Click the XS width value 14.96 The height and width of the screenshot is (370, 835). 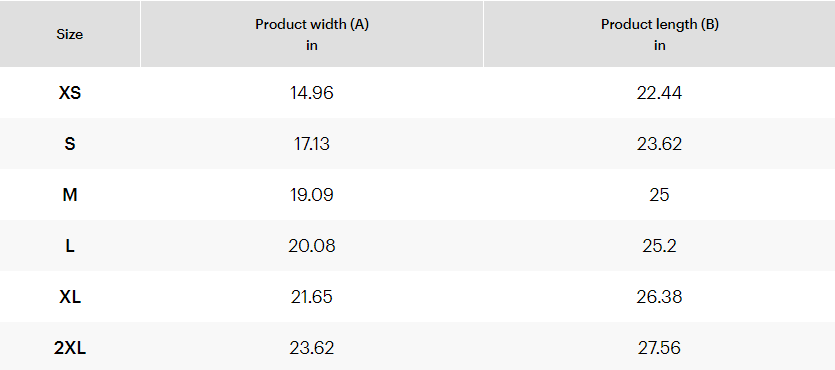(x=312, y=93)
